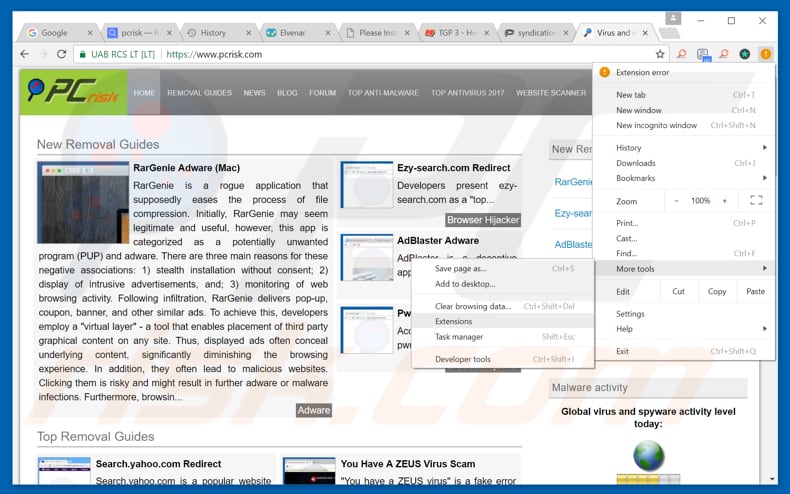Viewport: 790px width, 494px height.
Task: Click RarGenie article thumbnail
Action: [83, 202]
